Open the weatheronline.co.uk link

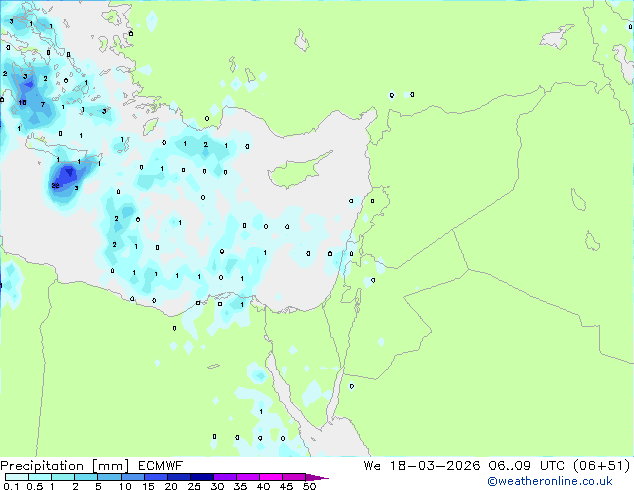click(x=550, y=481)
